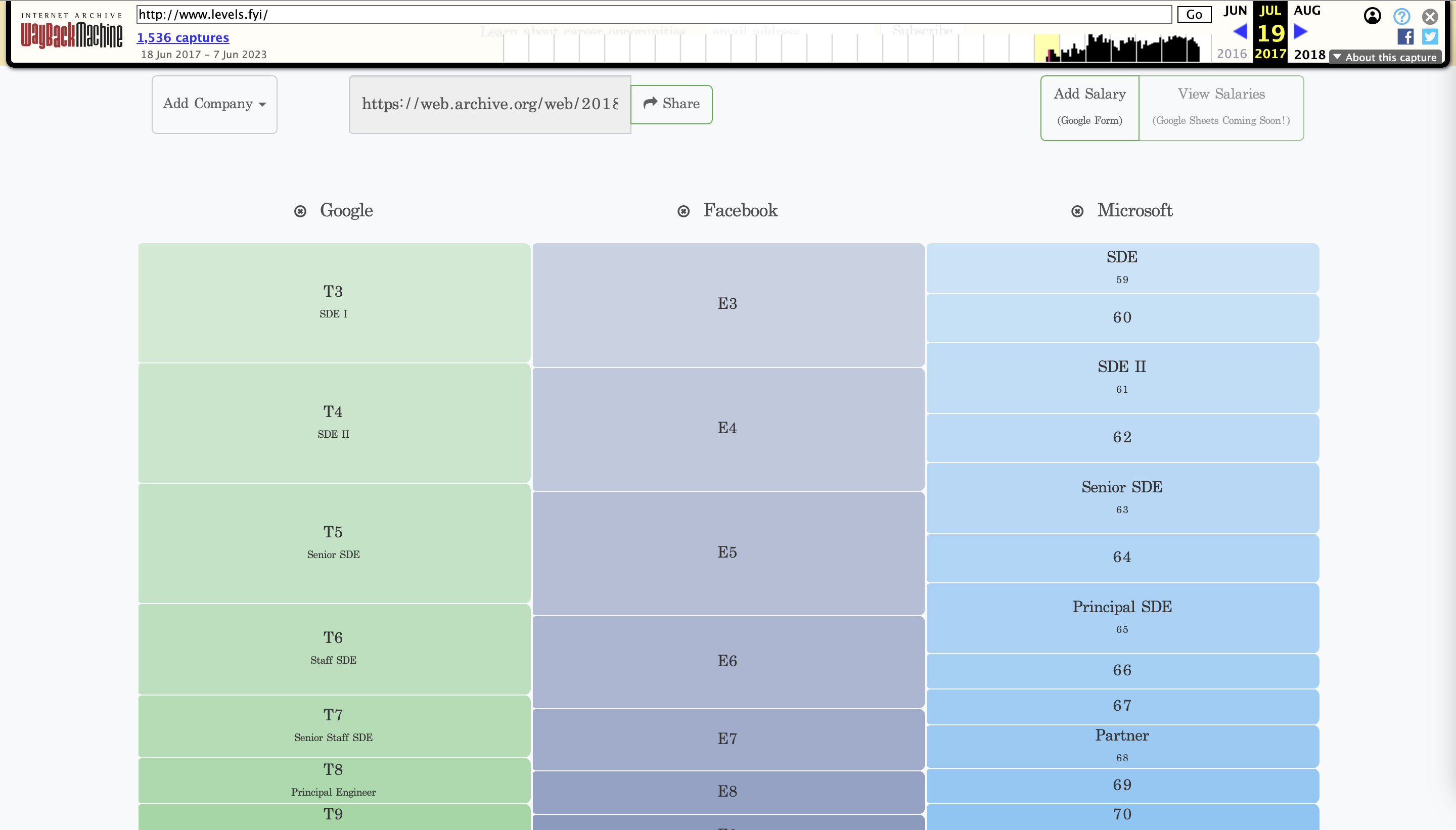Viewport: 1456px width, 830px height.
Task: Share the capture on Facebook
Action: click(1405, 36)
